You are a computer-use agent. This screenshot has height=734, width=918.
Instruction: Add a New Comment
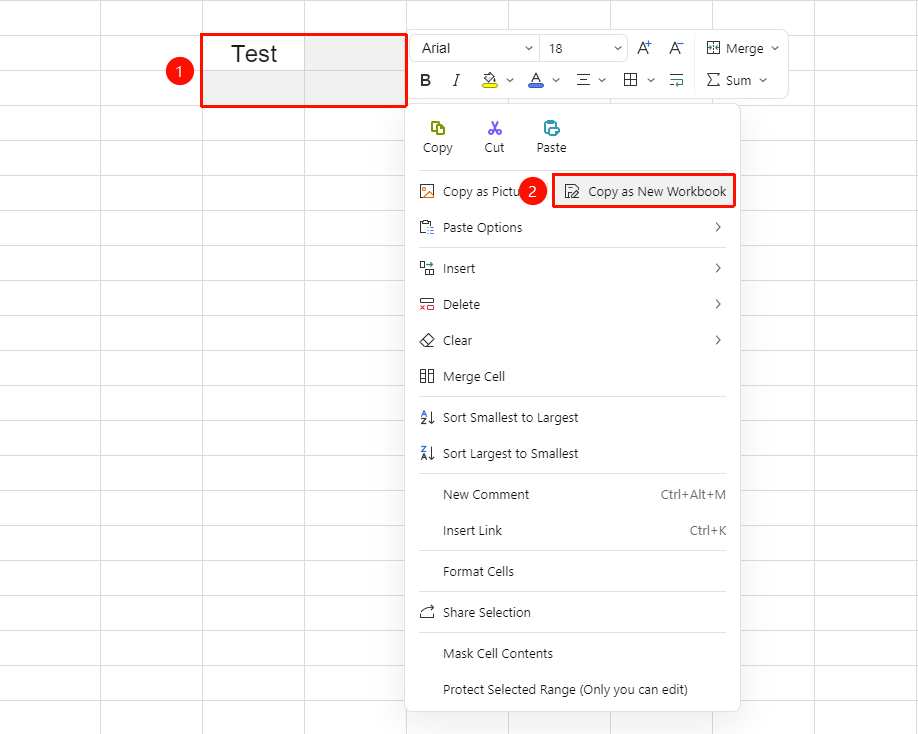[572, 495]
